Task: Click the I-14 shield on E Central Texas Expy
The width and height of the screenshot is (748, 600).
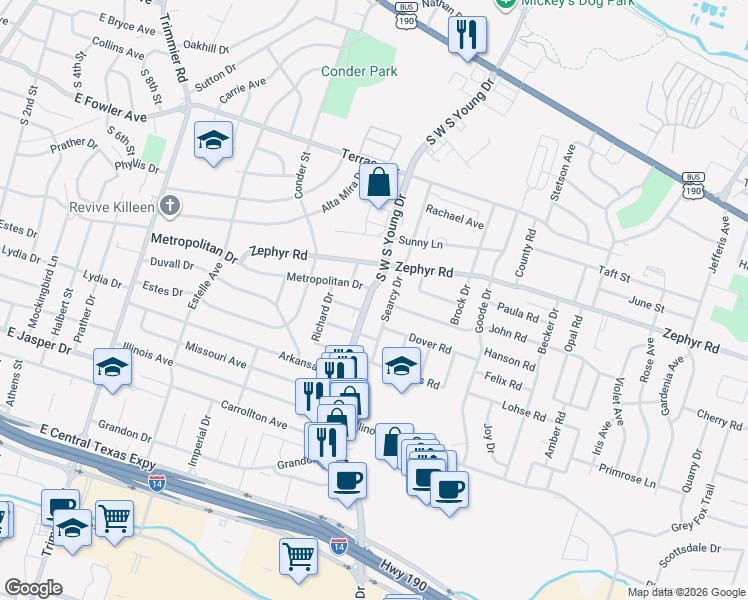Action: [x=156, y=483]
